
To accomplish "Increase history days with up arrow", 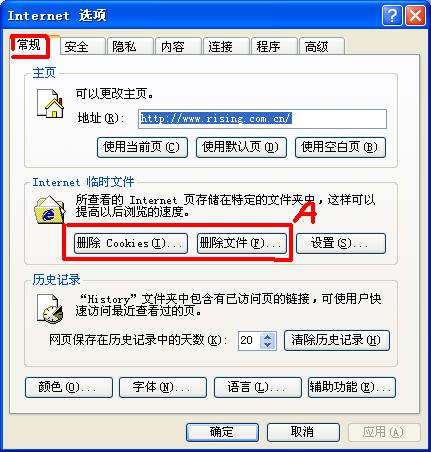I will [x=267, y=337].
